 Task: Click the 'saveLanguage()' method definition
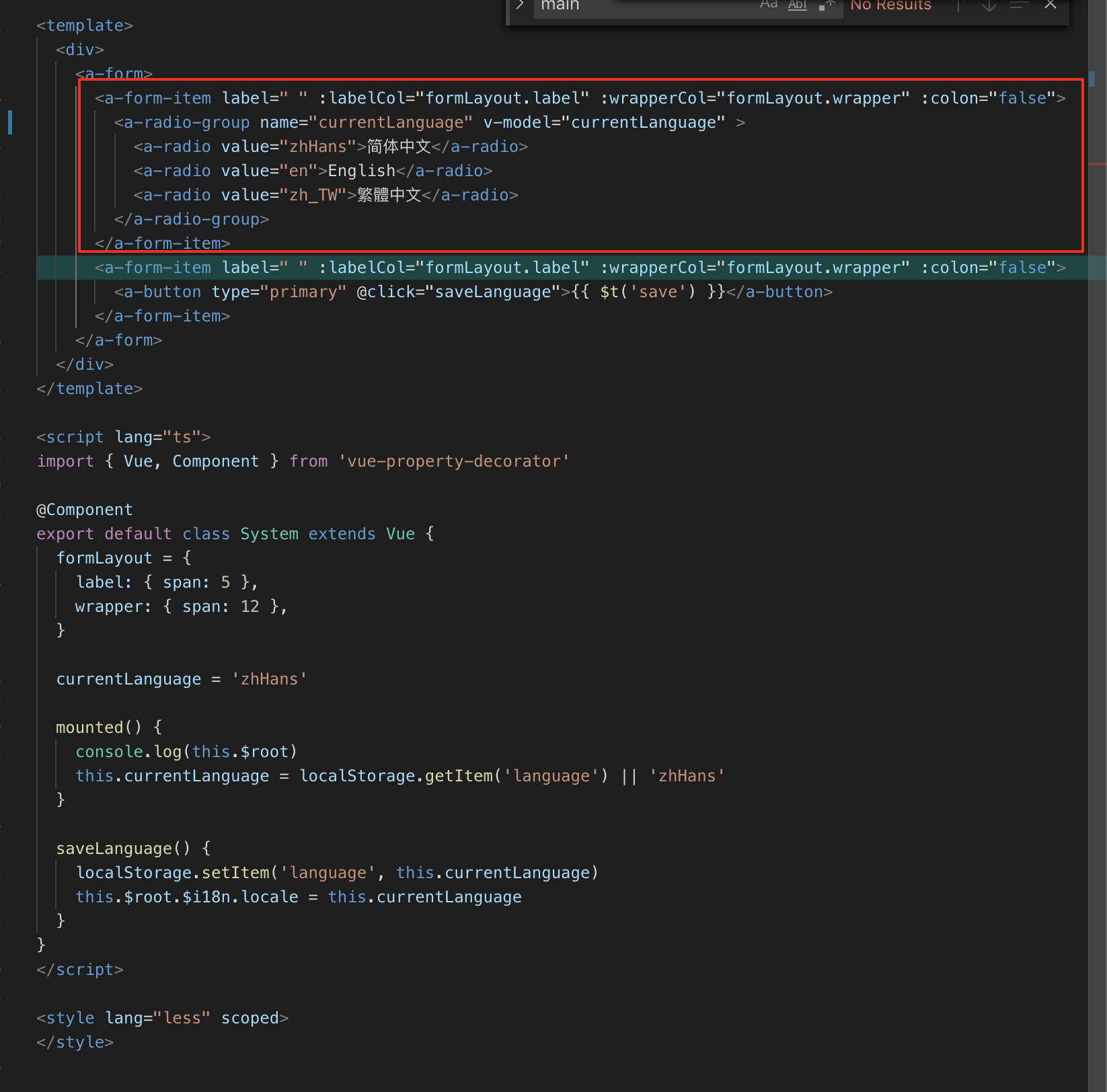[x=123, y=849]
